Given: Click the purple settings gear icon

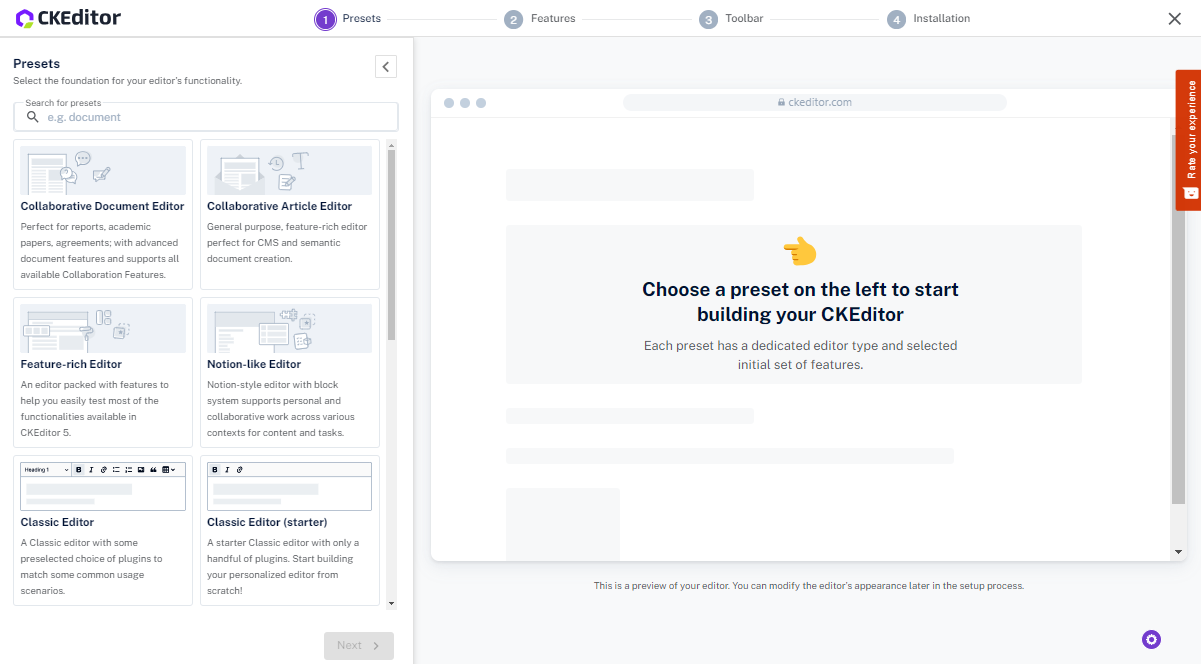Looking at the screenshot, I should tap(1151, 639).
